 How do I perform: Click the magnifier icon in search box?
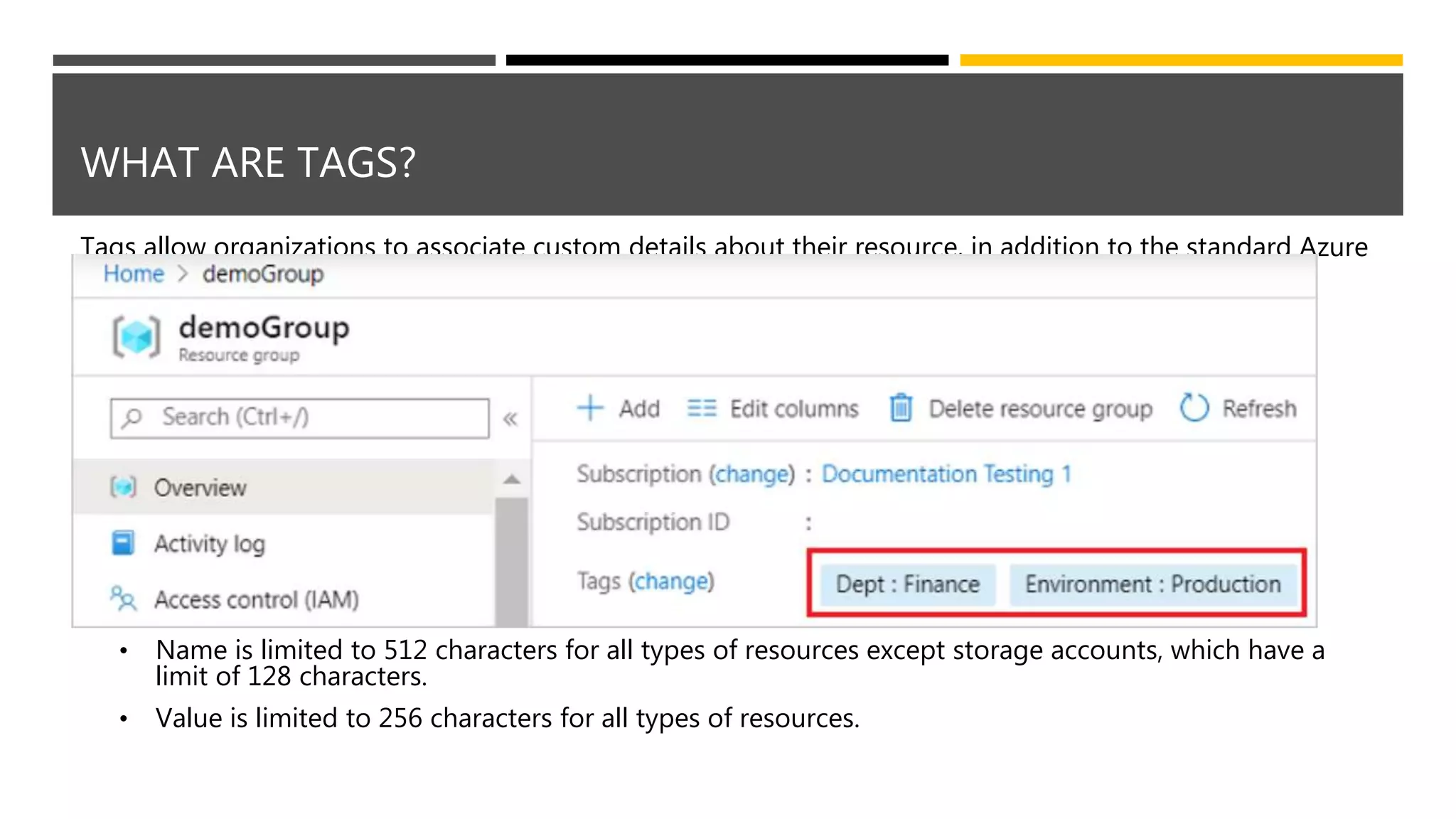coord(132,417)
